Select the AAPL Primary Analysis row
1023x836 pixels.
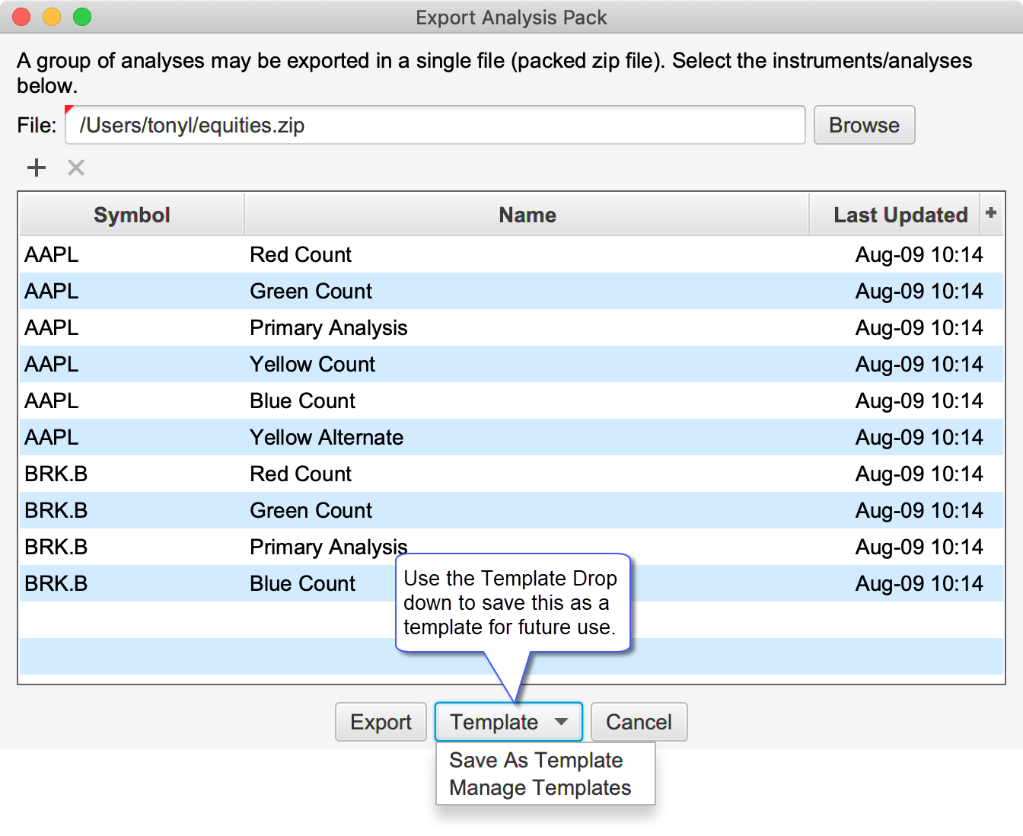tap(328, 328)
